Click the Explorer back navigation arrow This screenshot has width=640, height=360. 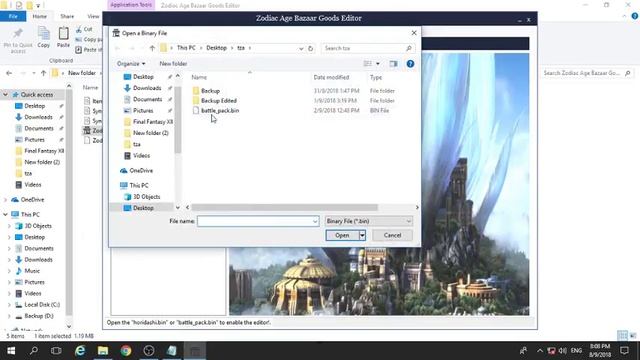9,73
